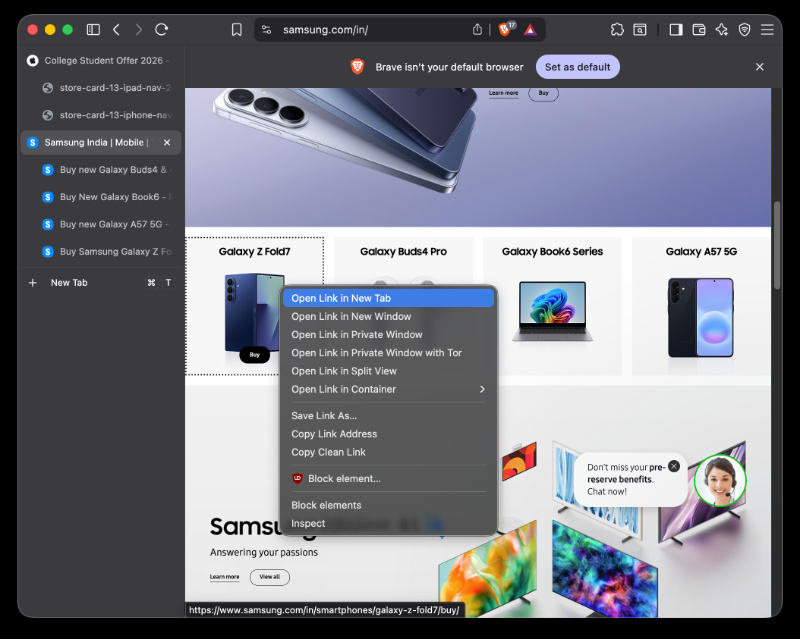Open the Brave Rewards triangle icon
The image size is (800, 639).
coord(531,30)
